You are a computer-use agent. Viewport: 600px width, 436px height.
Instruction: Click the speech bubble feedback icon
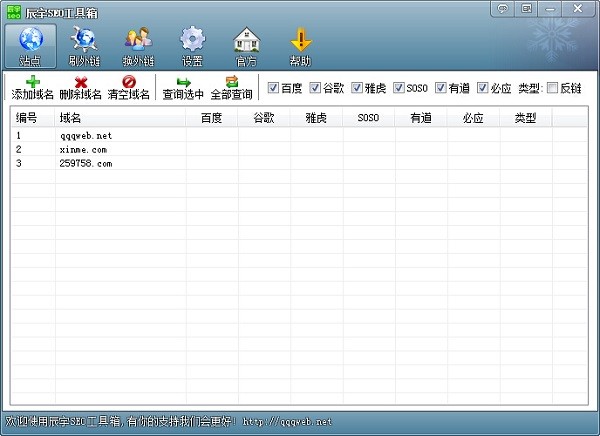point(502,8)
